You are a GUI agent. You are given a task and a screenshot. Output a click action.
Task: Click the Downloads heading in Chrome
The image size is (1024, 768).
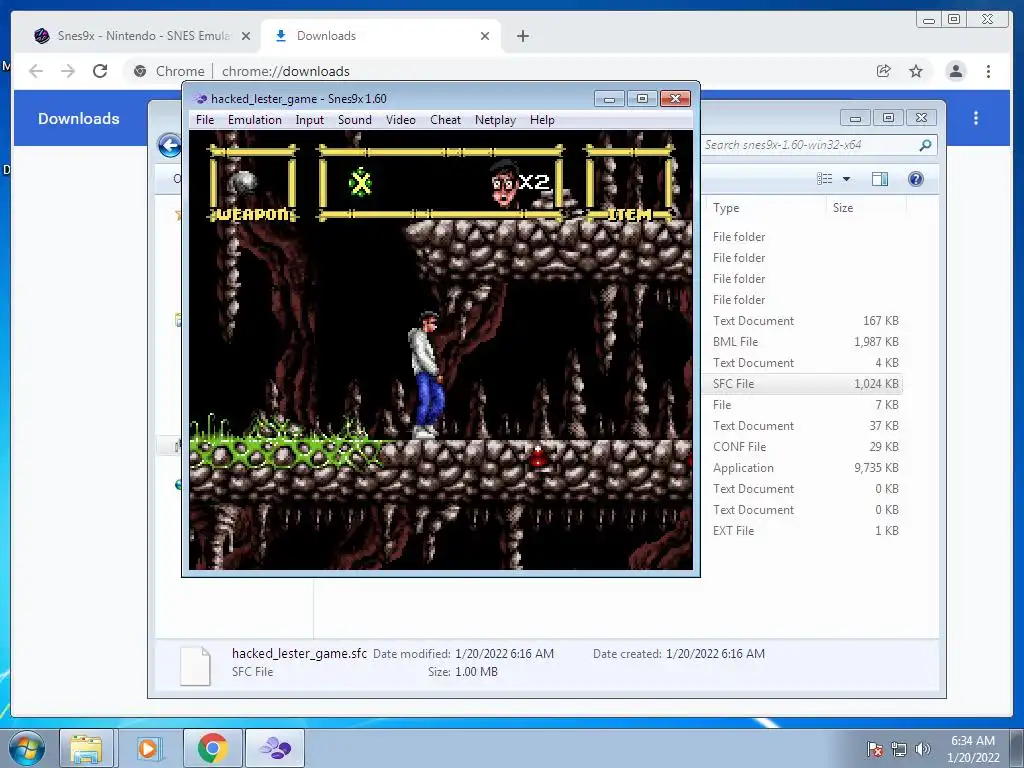(78, 119)
